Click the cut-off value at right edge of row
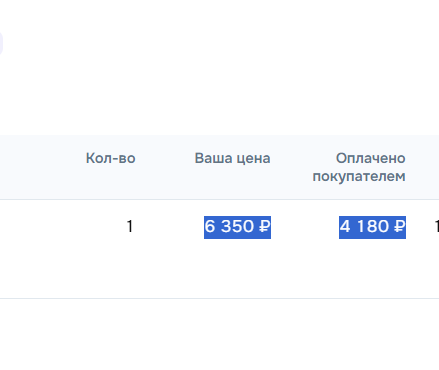The width and height of the screenshot is (439, 370). 437,227
